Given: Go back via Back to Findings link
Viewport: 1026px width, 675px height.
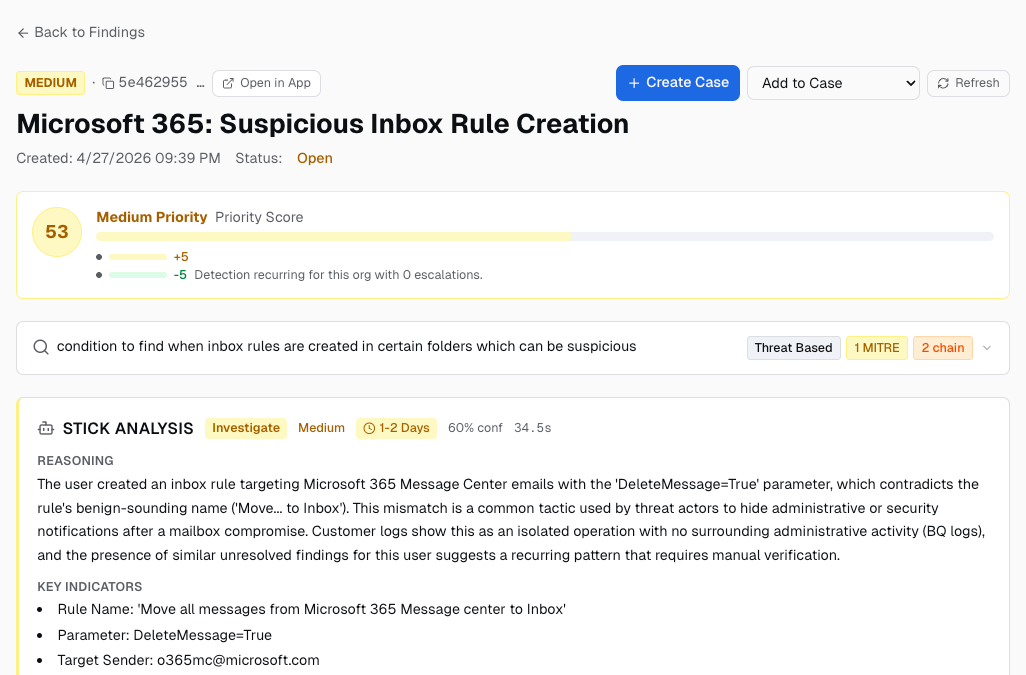Looking at the screenshot, I should 80,32.
